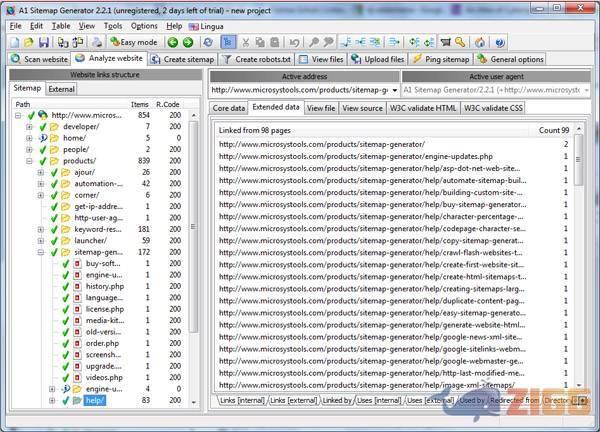This screenshot has height=432, width=600.
Task: Open the Options menu
Action: coord(144,26)
